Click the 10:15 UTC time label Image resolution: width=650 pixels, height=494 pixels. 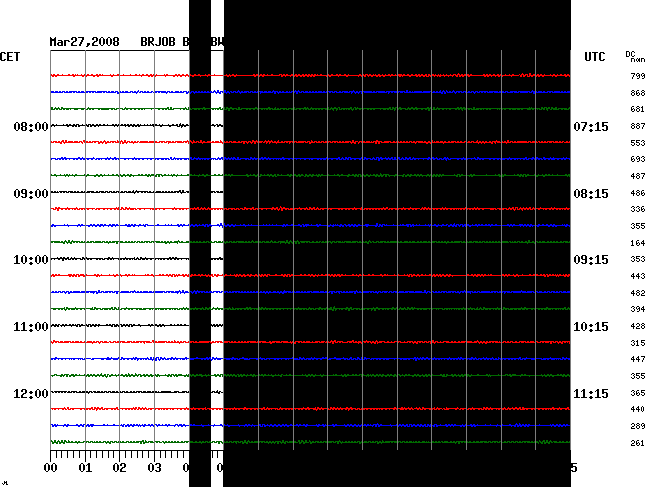tap(591, 327)
